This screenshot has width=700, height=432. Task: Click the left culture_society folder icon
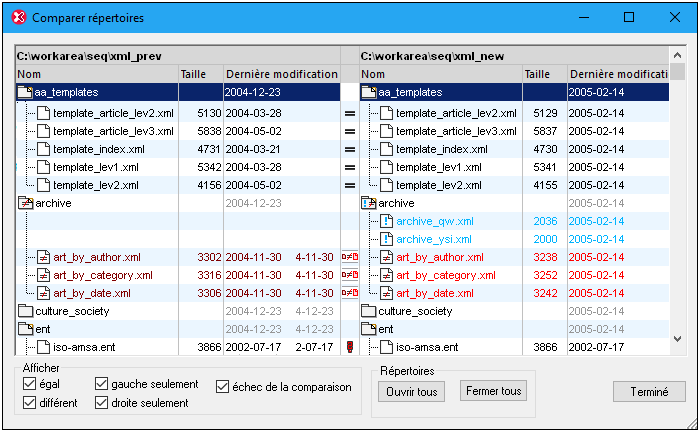point(26,311)
